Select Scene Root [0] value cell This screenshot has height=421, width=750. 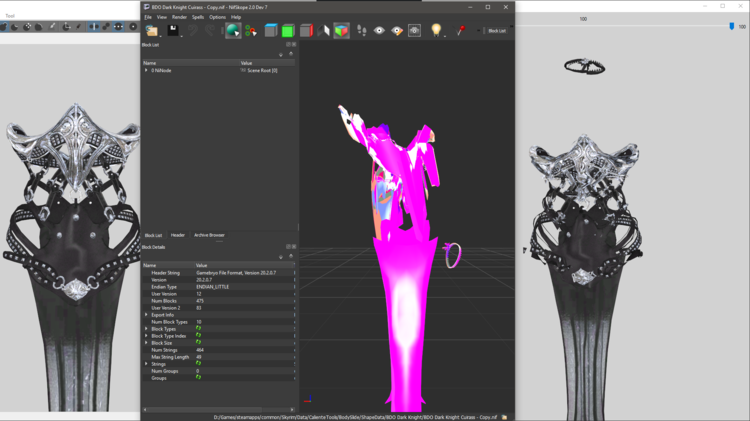(262, 70)
